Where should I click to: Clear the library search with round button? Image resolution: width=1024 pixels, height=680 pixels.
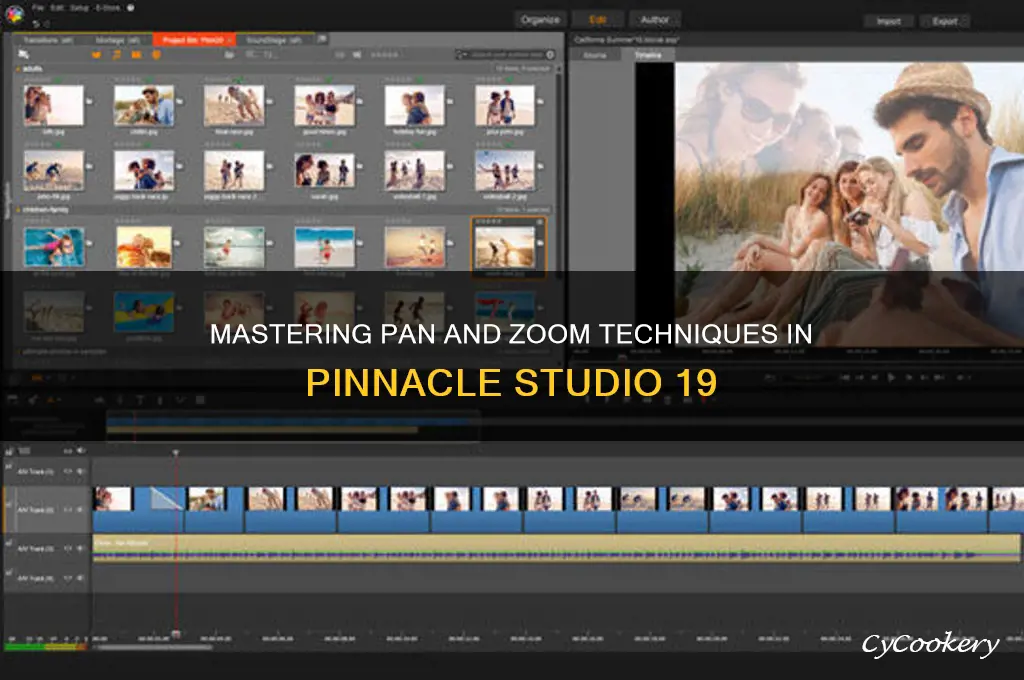point(551,54)
